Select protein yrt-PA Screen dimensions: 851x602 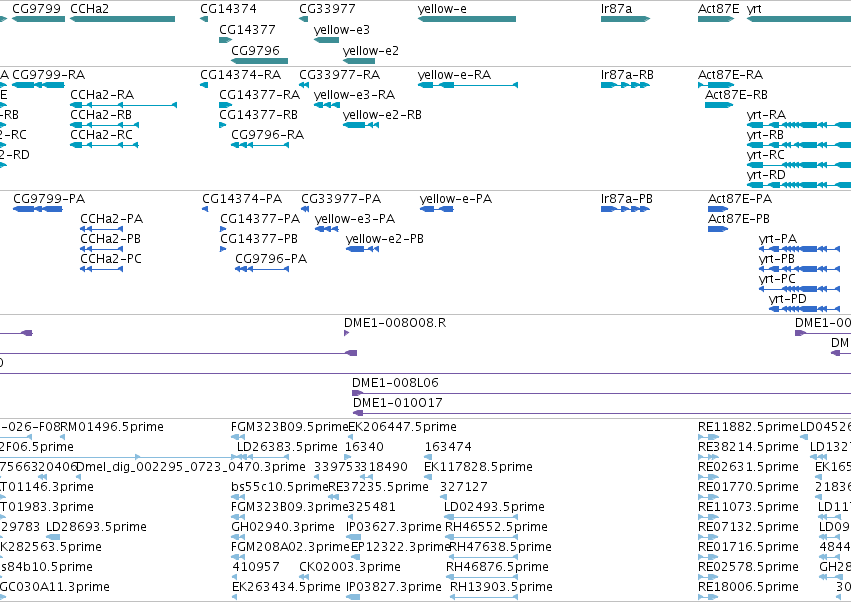click(801, 249)
